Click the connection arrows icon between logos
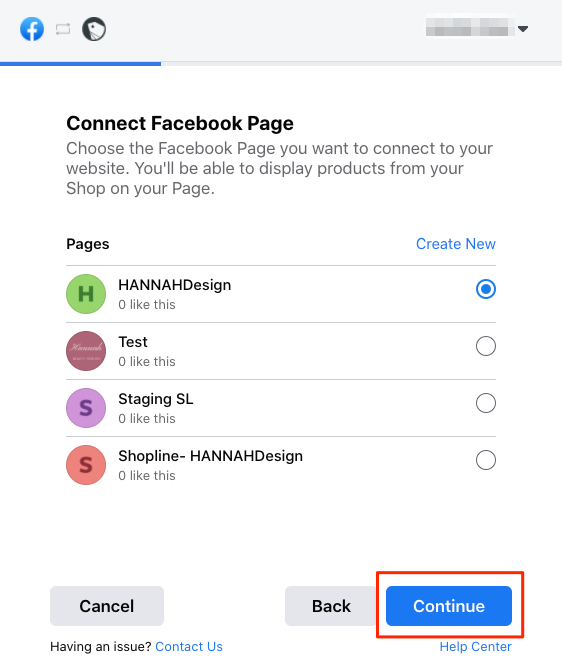The width and height of the screenshot is (562, 662). (x=63, y=29)
